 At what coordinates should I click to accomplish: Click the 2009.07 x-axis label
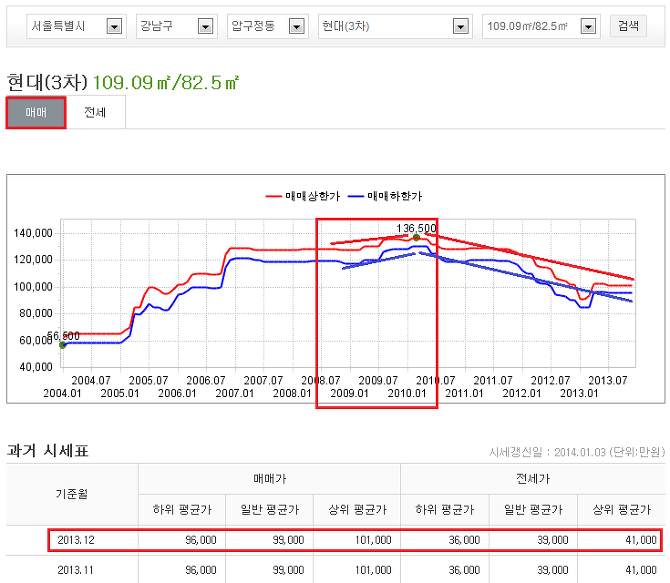pos(378,380)
